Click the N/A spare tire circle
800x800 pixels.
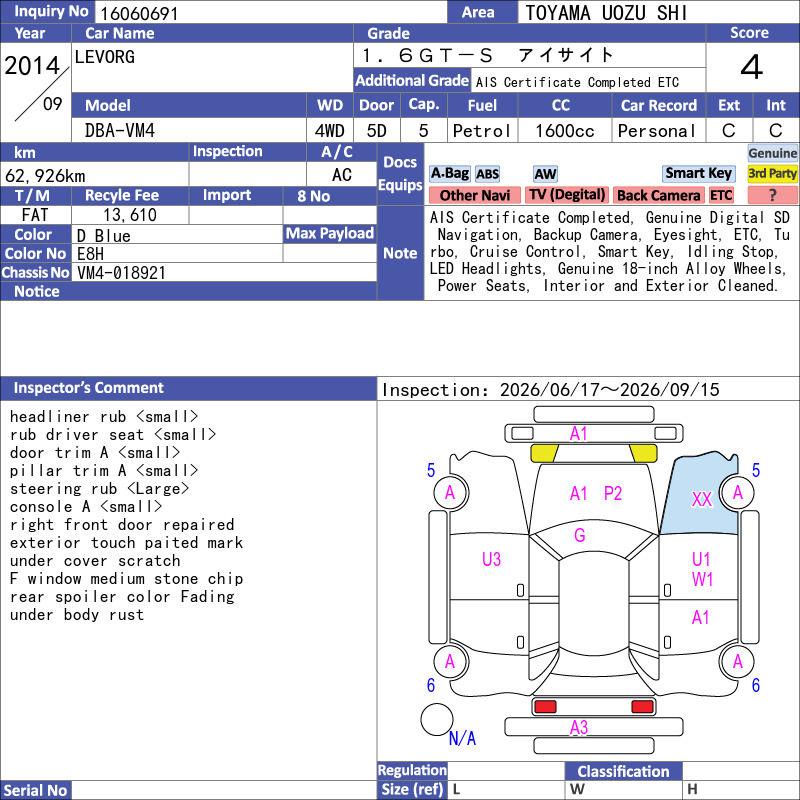point(437,719)
